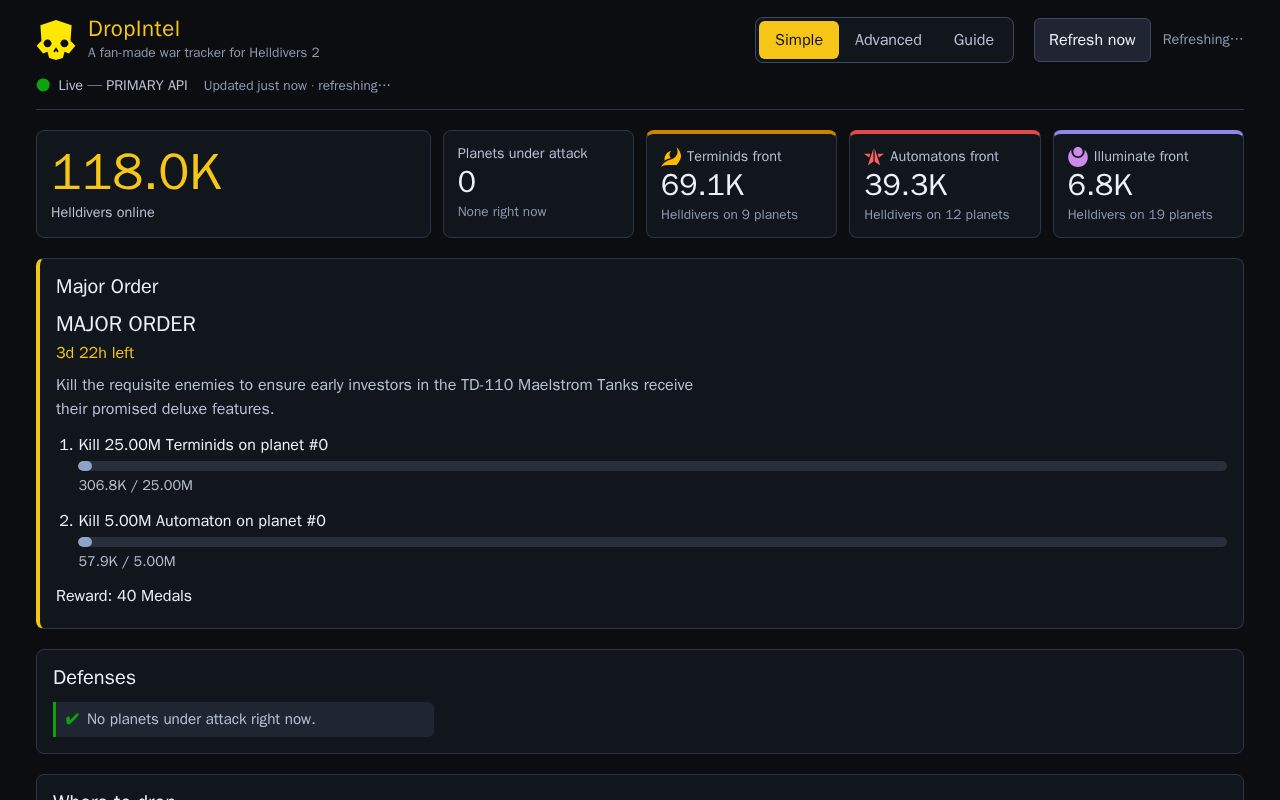1280x800 pixels.
Task: Click the 306.8K / 25.00M progress text
Action: click(136, 485)
